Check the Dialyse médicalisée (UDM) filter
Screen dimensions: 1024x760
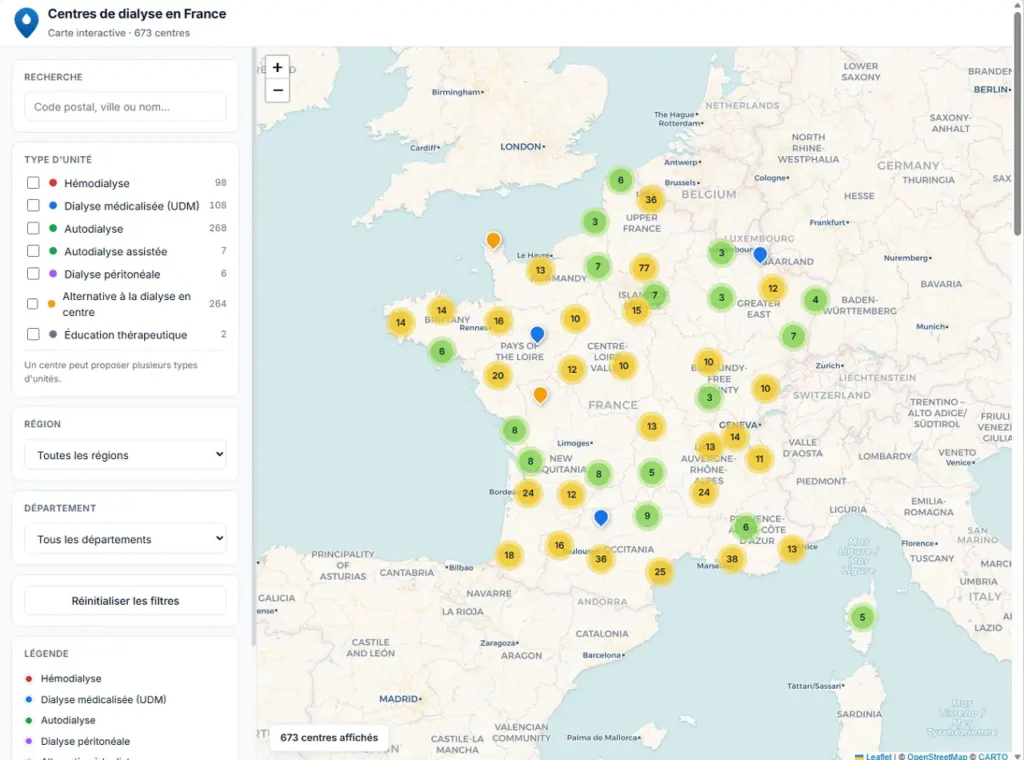point(33,206)
